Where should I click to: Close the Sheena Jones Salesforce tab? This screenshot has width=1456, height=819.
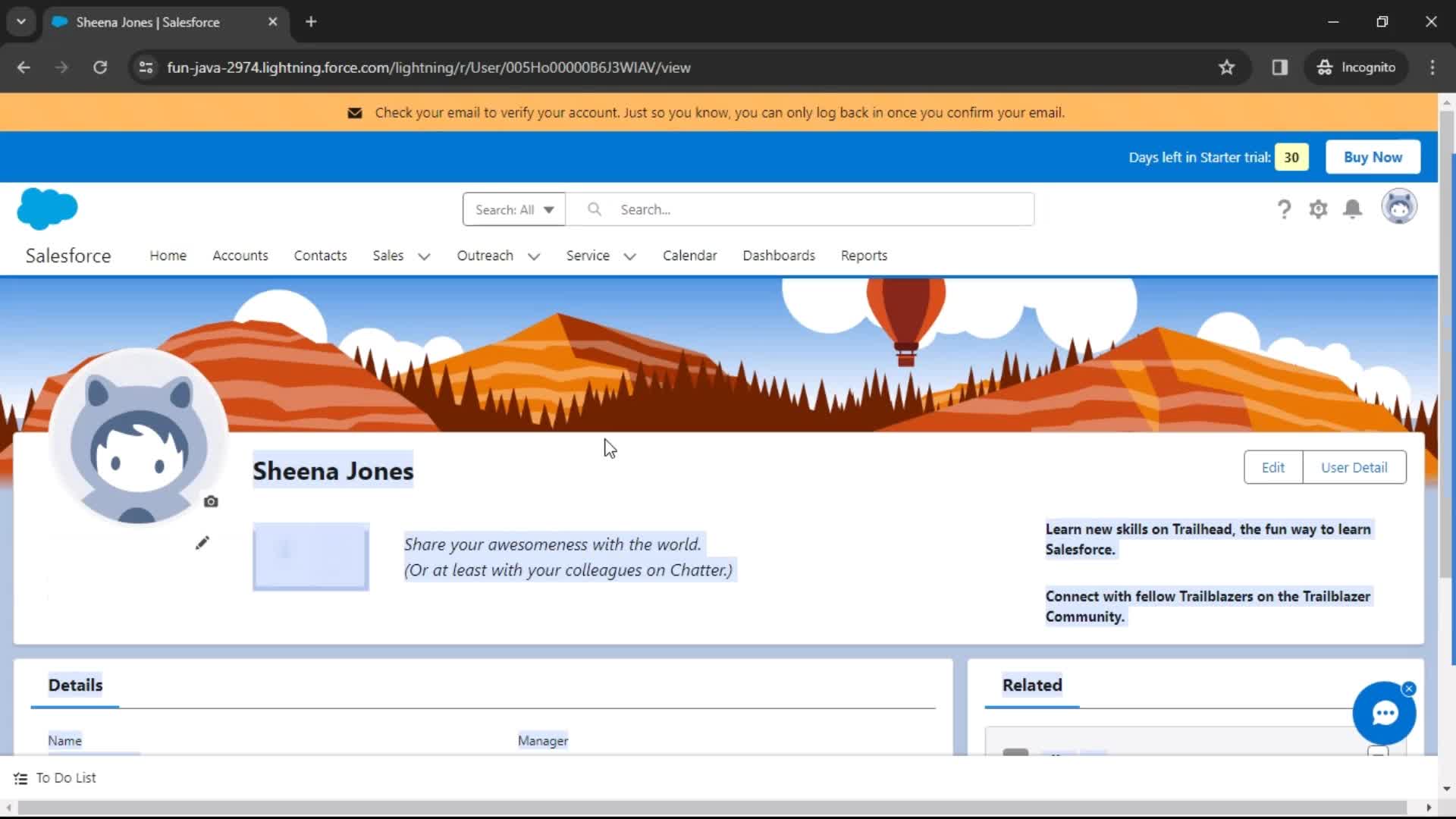[273, 22]
